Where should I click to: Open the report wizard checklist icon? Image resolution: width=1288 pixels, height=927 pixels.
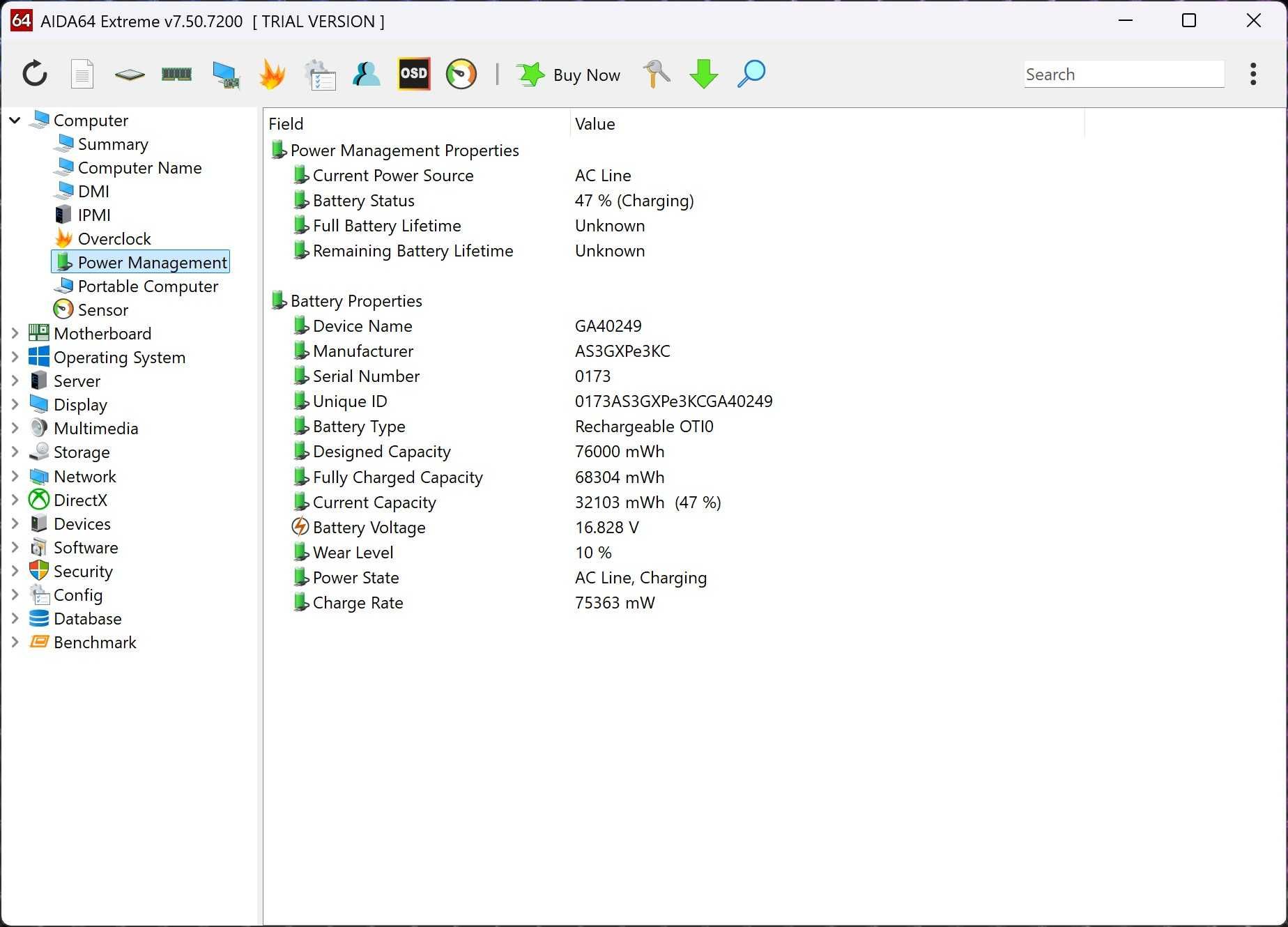click(x=321, y=75)
